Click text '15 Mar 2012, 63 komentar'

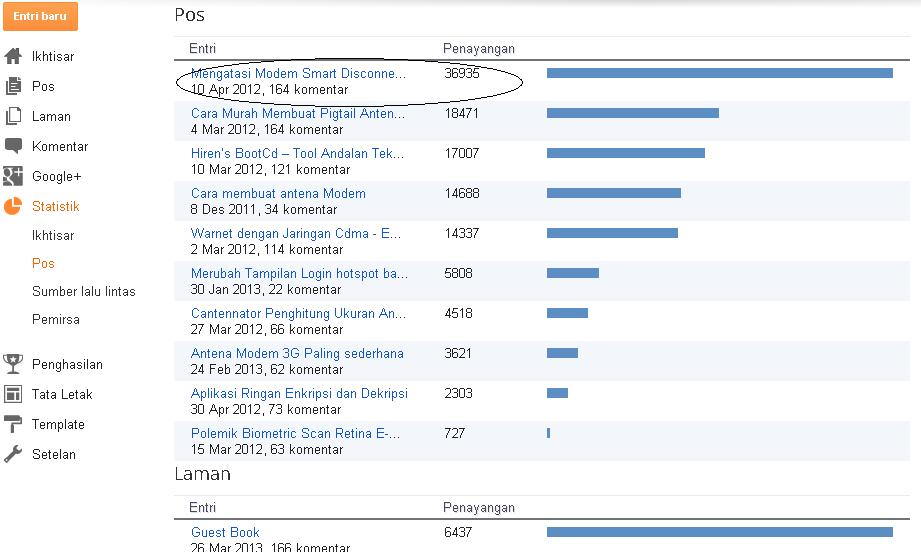(x=267, y=449)
